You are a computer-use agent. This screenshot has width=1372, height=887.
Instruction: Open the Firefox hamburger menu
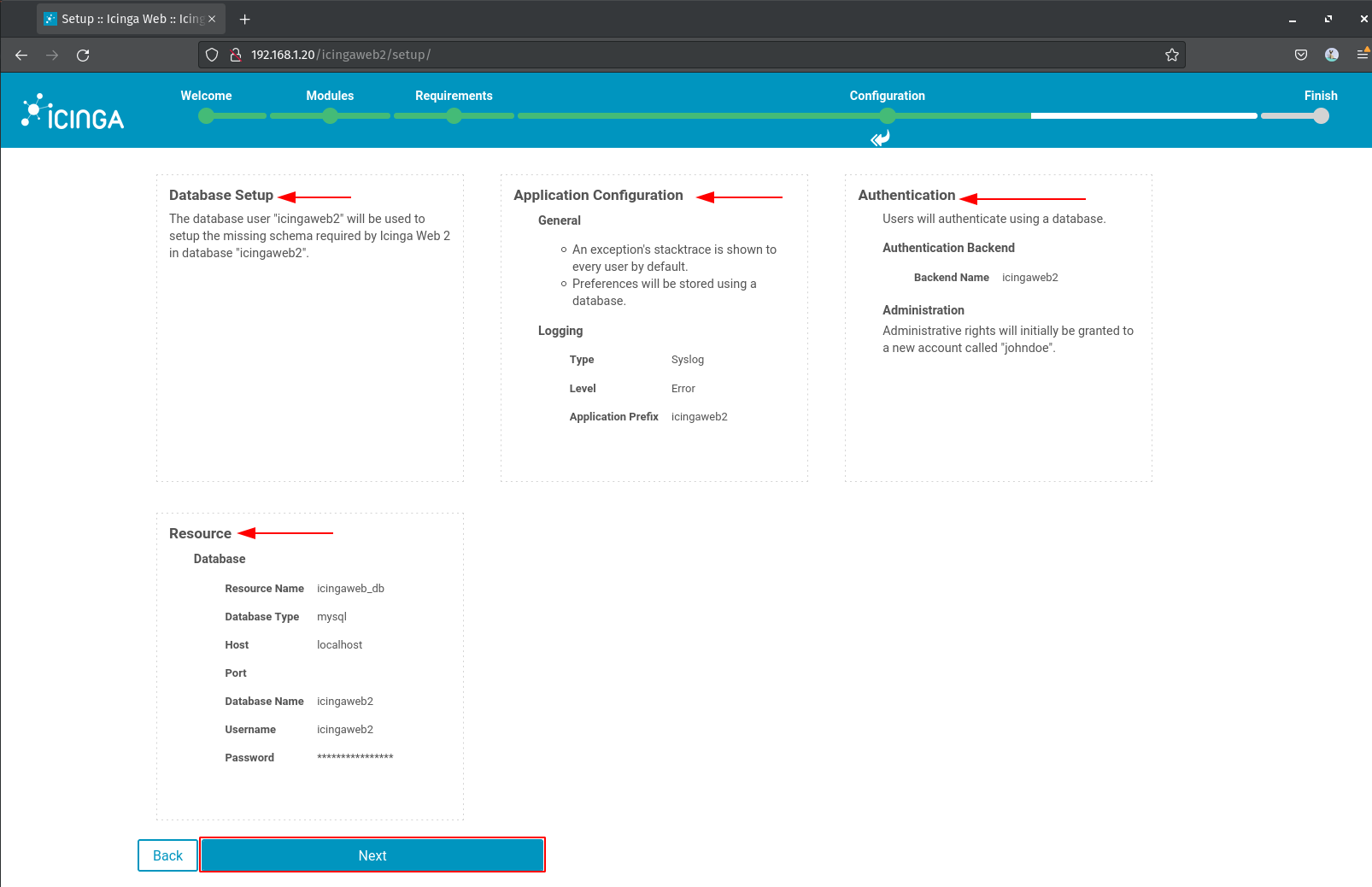pyautogui.click(x=1363, y=55)
